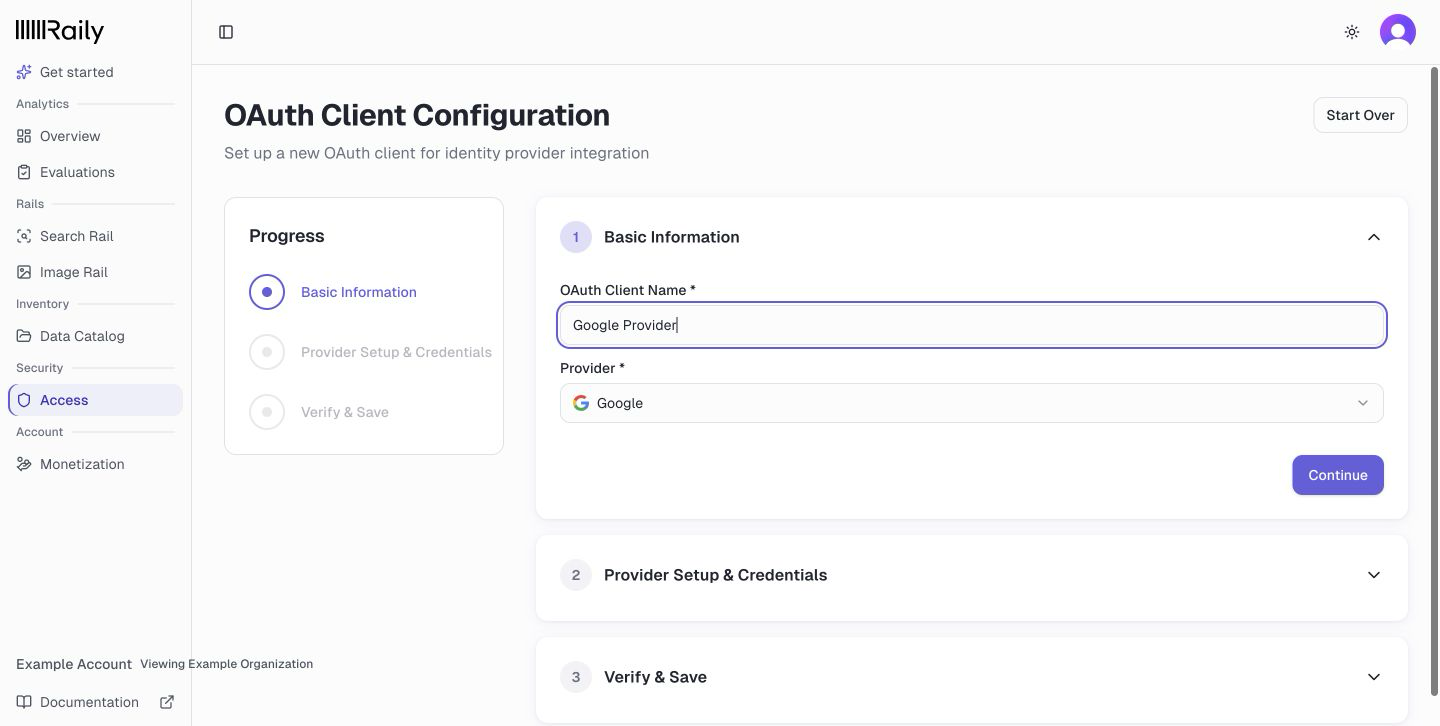Image resolution: width=1440 pixels, height=726 pixels.
Task: Click the Monetization coins icon
Action: point(24,464)
